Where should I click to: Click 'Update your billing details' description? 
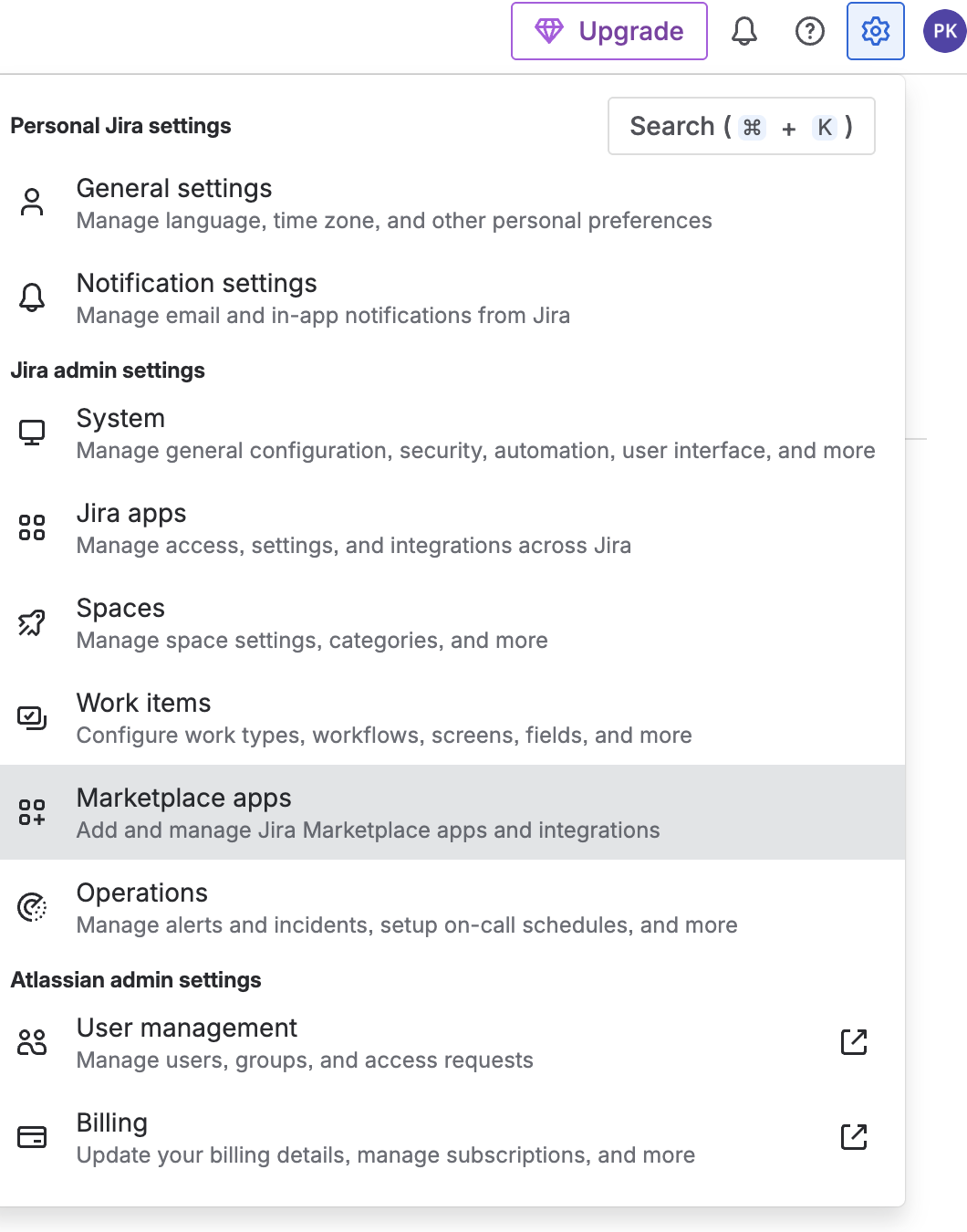[x=386, y=1155]
